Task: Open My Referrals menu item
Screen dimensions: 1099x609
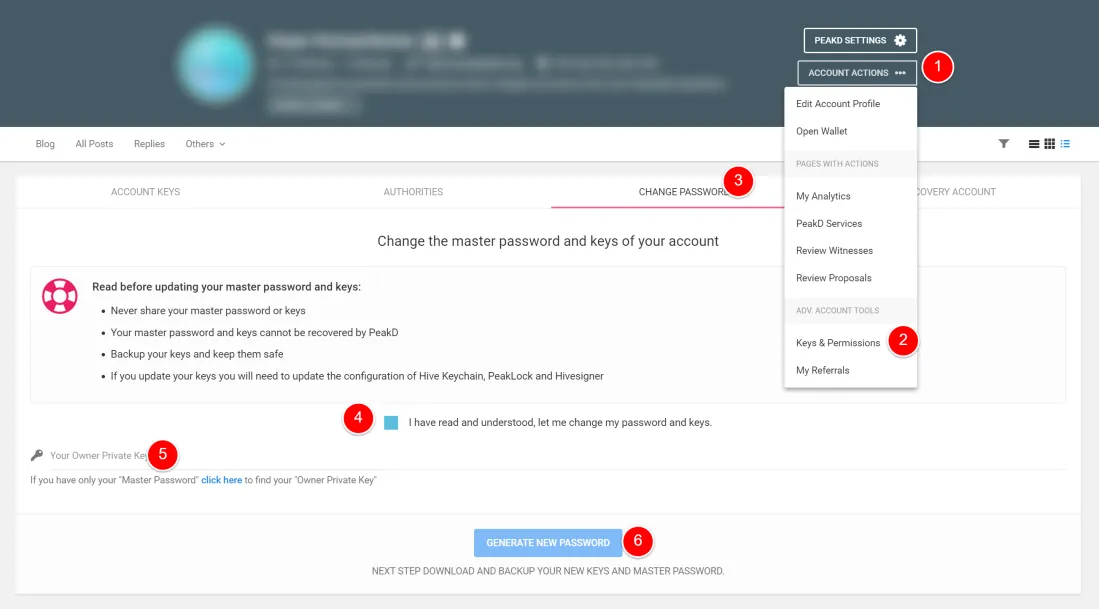Action: (822, 370)
